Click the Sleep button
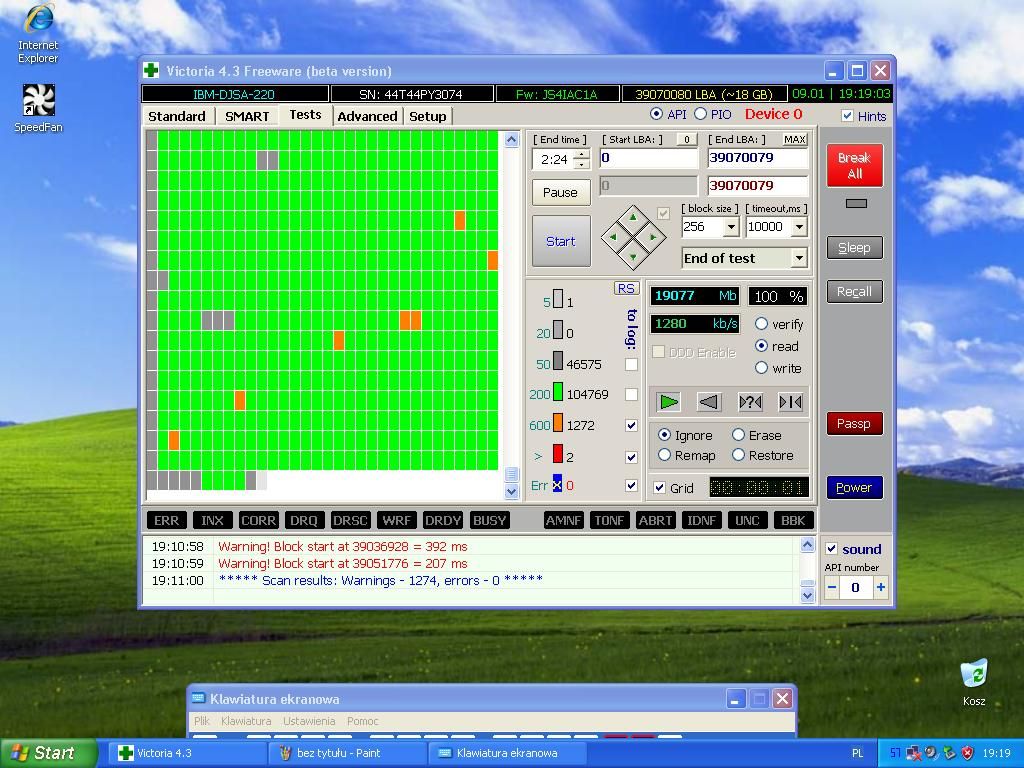This screenshot has height=768, width=1024. click(853, 247)
